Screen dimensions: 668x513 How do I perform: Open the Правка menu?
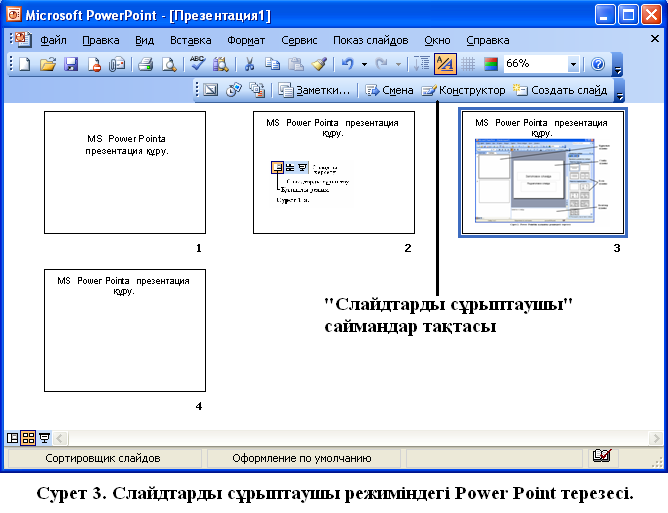coord(101,40)
